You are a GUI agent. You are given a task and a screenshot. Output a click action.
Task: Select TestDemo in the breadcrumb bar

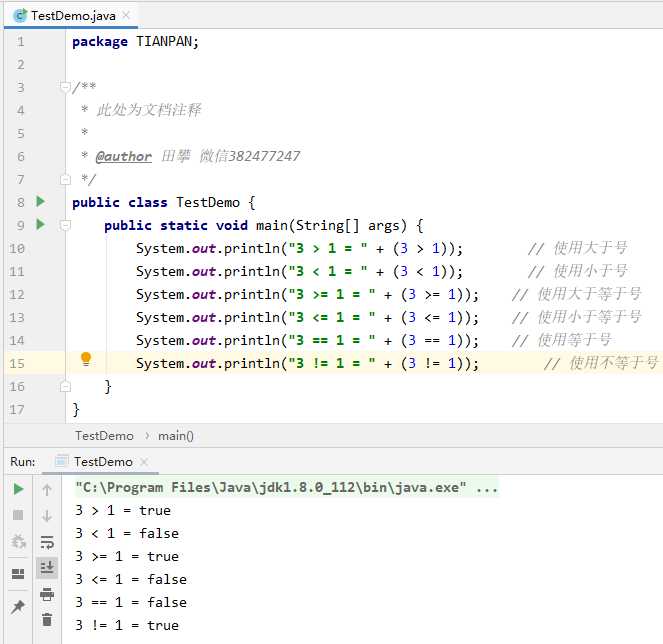pos(104,436)
